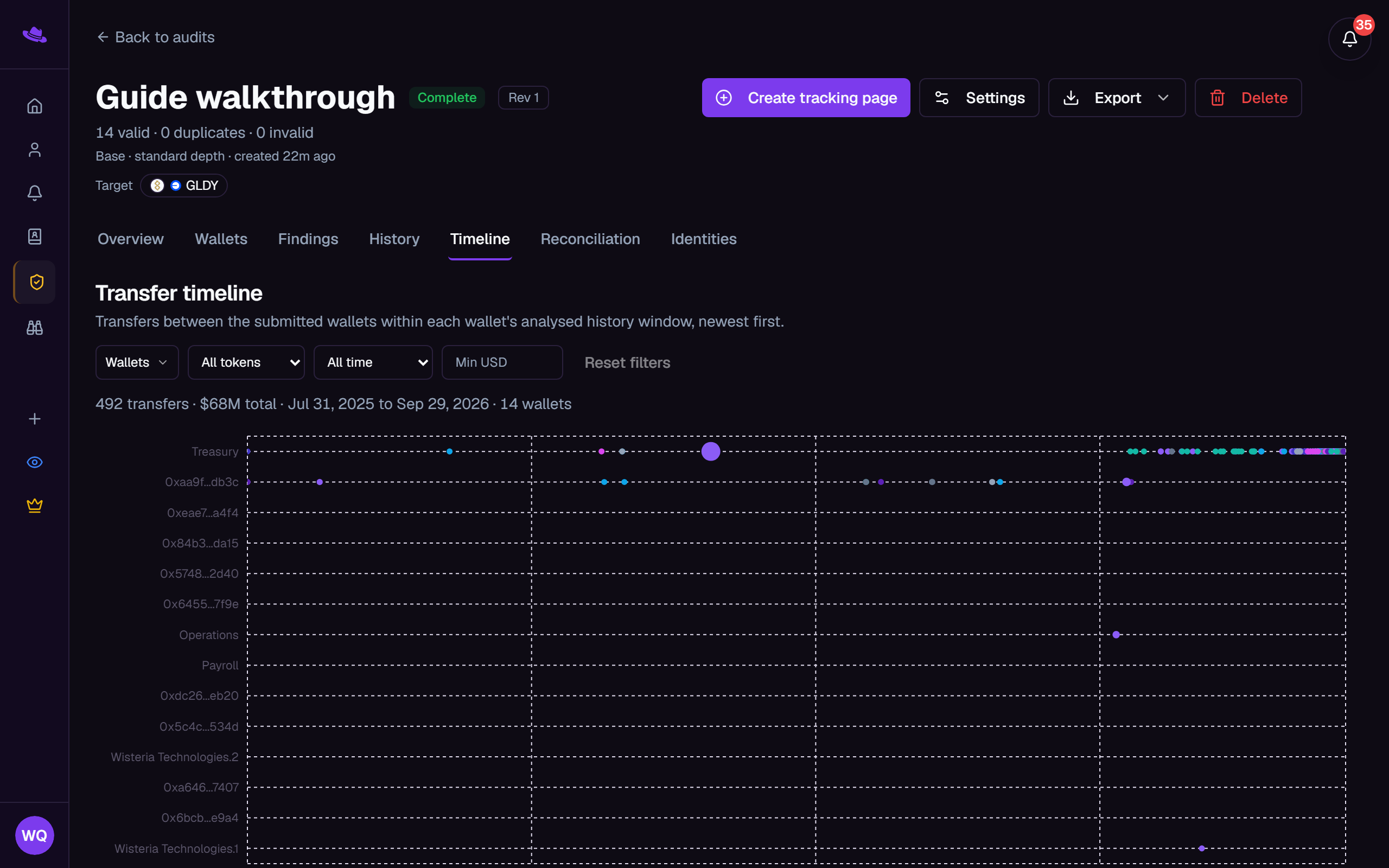Switch to the Wallets tab
The height and width of the screenshot is (868, 1389).
coord(221,239)
